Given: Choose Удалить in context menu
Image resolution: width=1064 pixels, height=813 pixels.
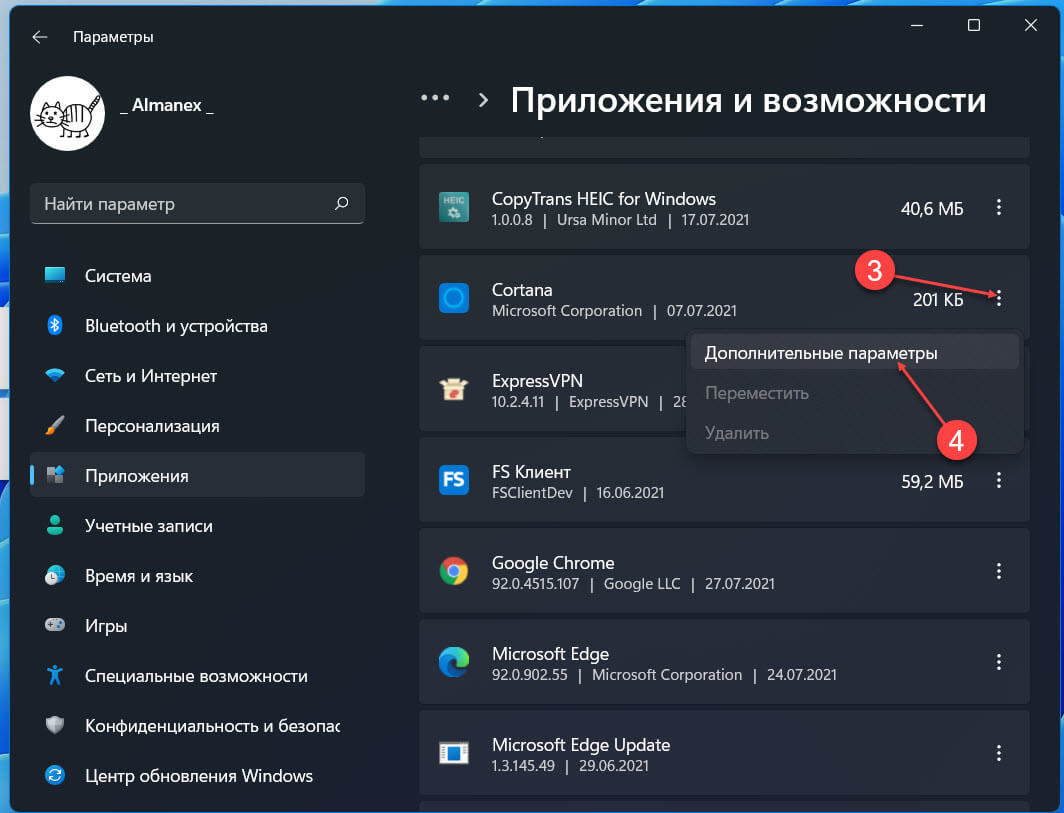Looking at the screenshot, I should pos(854,433).
